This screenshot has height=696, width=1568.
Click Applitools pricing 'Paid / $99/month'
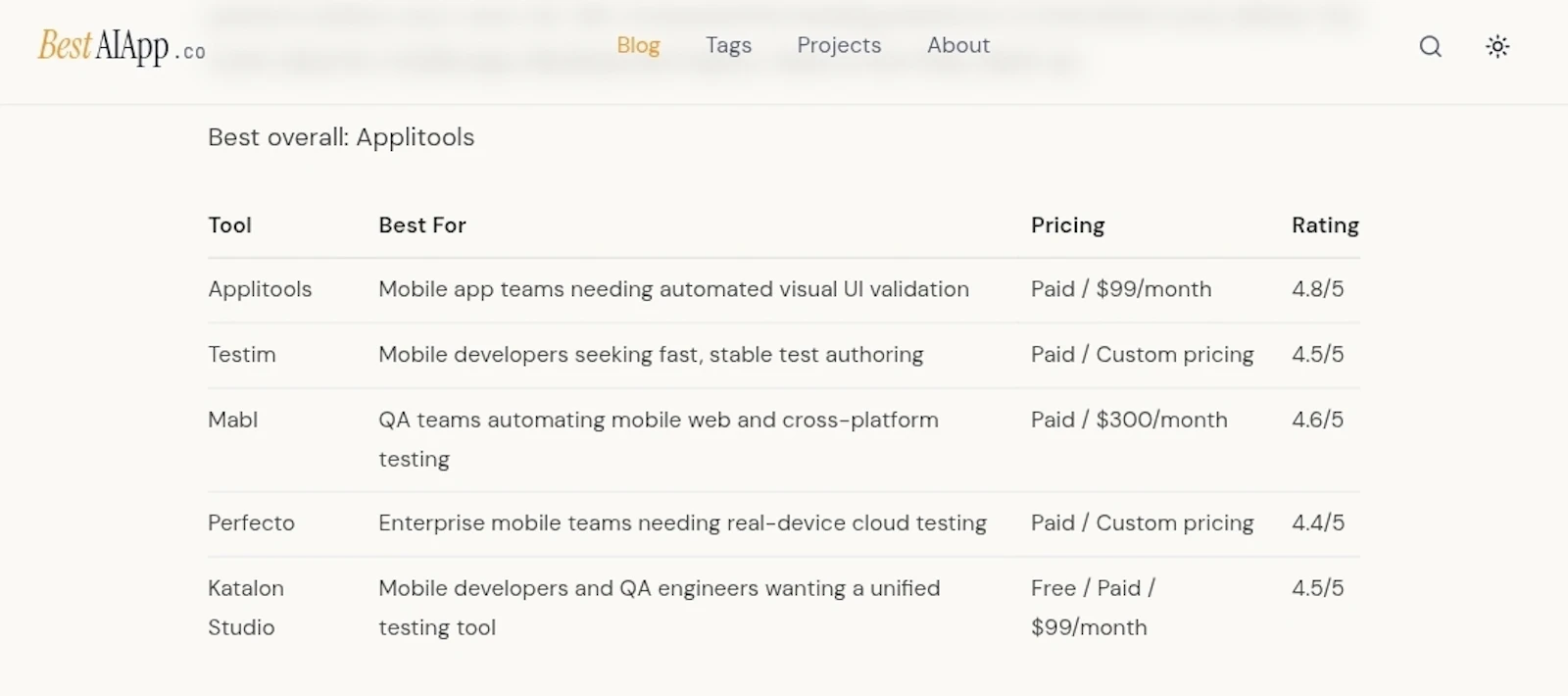click(1121, 289)
